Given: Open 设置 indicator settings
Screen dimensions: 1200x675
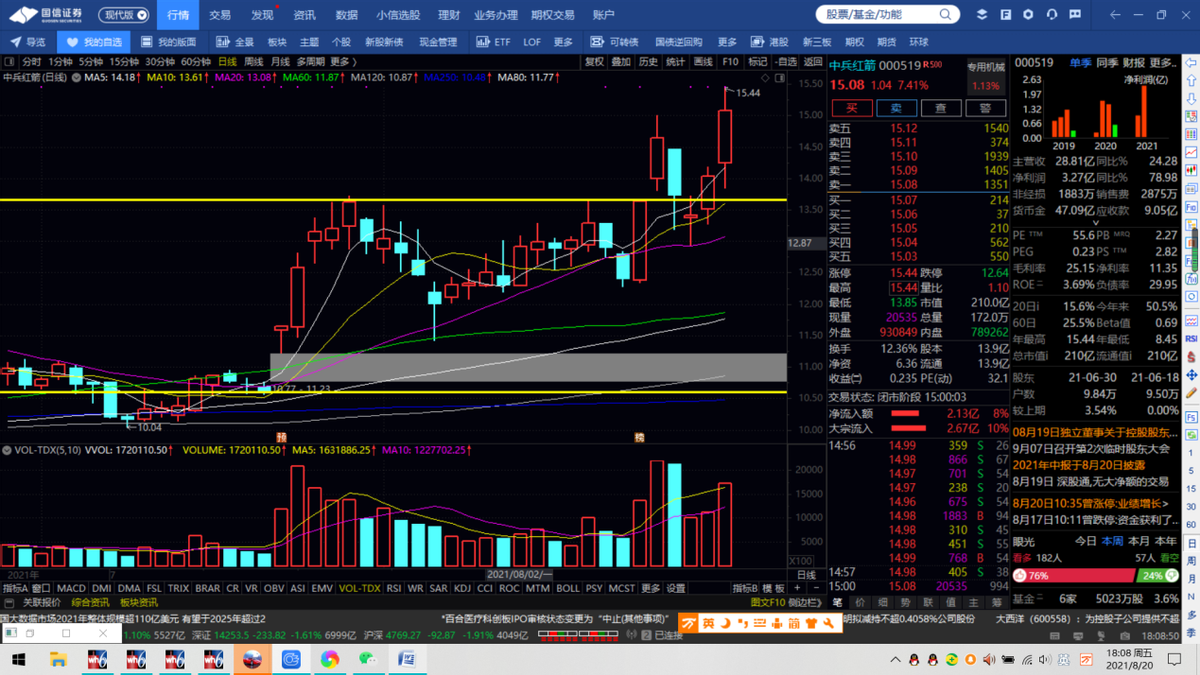Looking at the screenshot, I should (676, 589).
